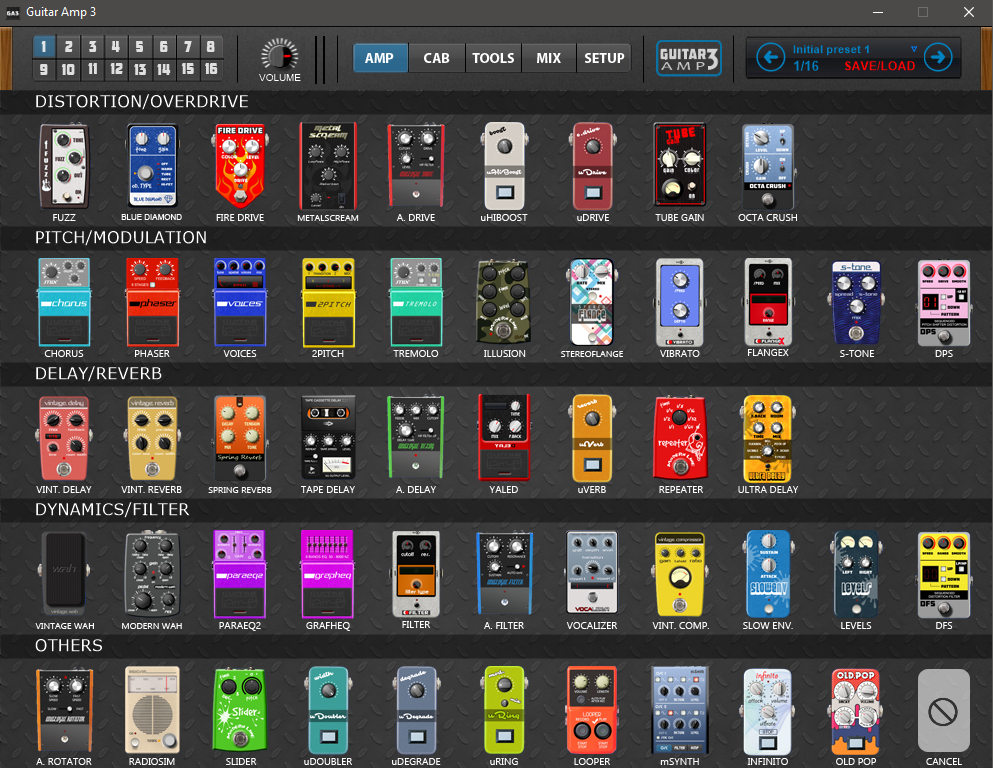Image resolution: width=993 pixels, height=768 pixels.
Task: Switch to the MIX tab
Action: (548, 58)
